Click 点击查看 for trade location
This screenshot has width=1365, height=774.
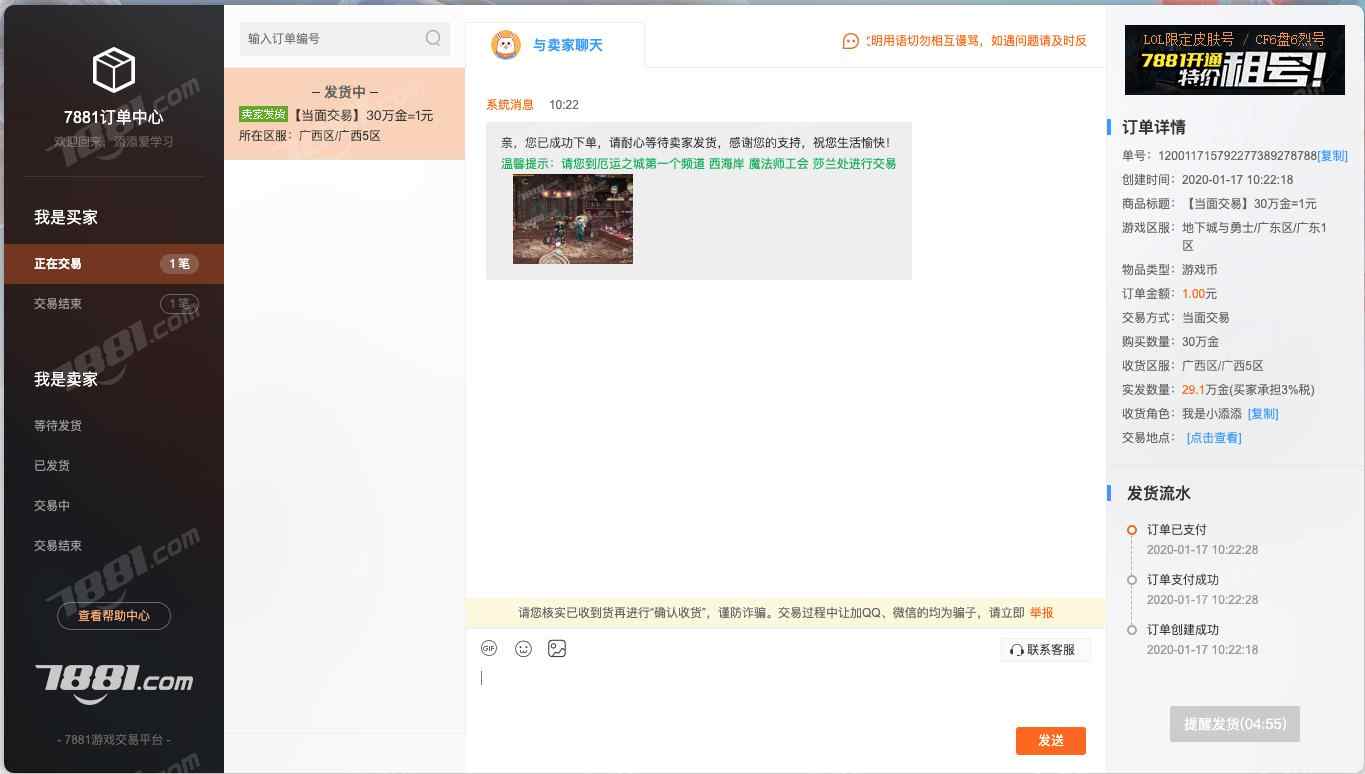pyautogui.click(x=1214, y=438)
